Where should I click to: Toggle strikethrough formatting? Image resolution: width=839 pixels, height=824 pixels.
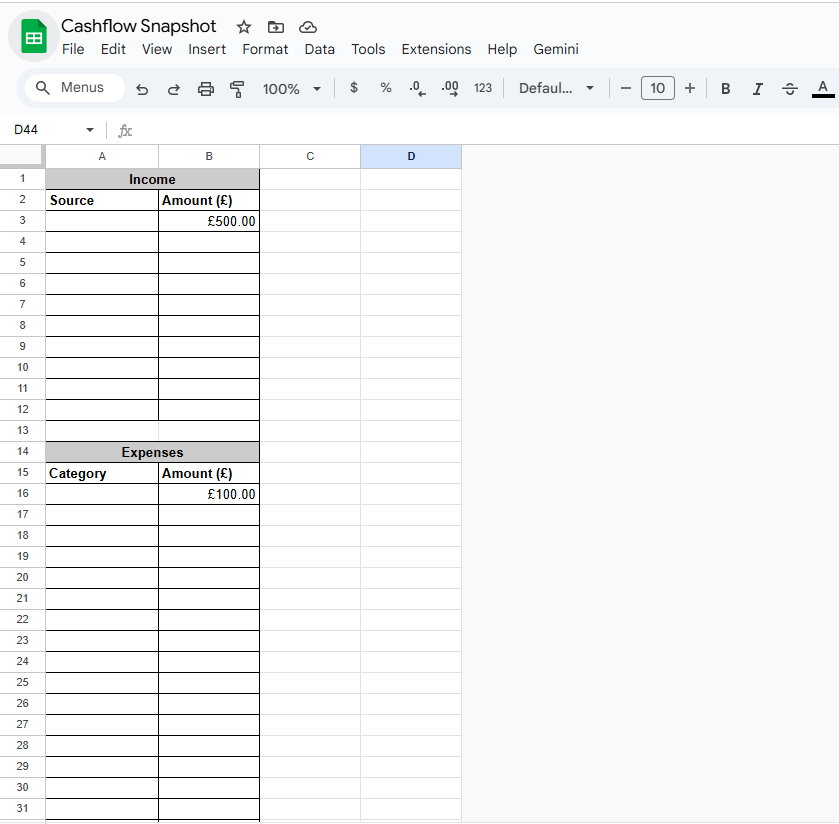[790, 89]
